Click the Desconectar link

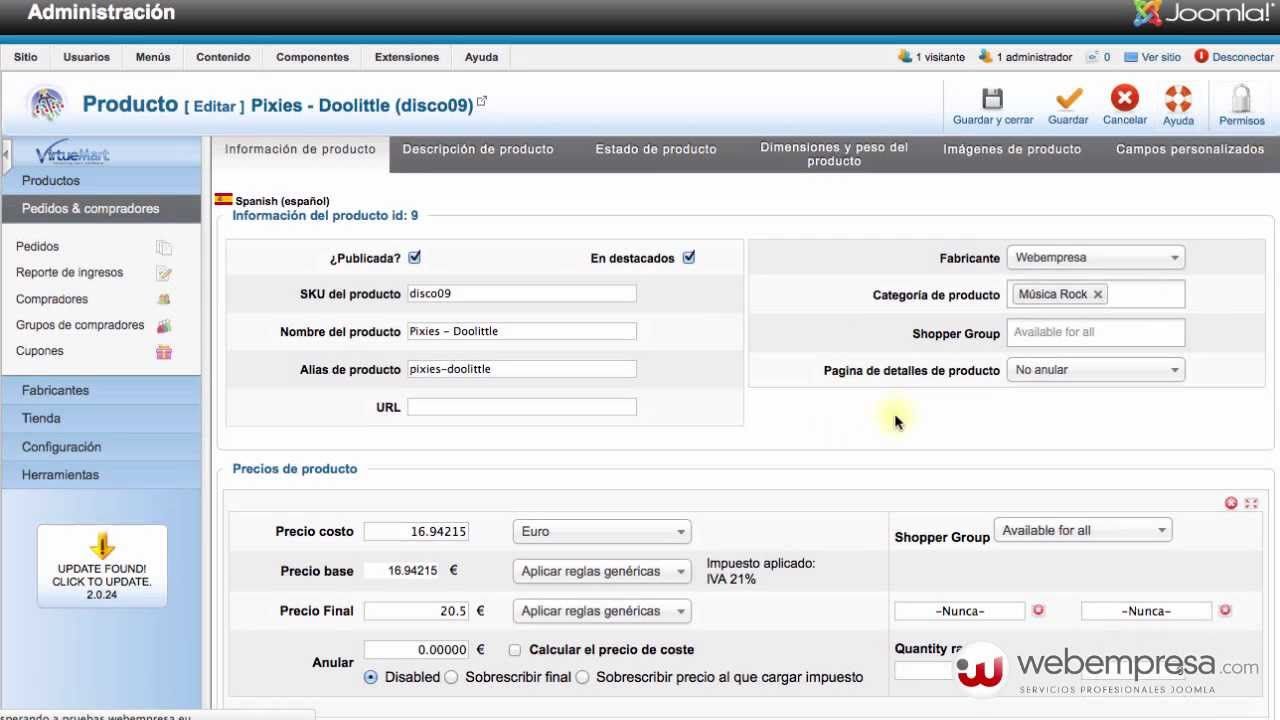[x=1243, y=57]
